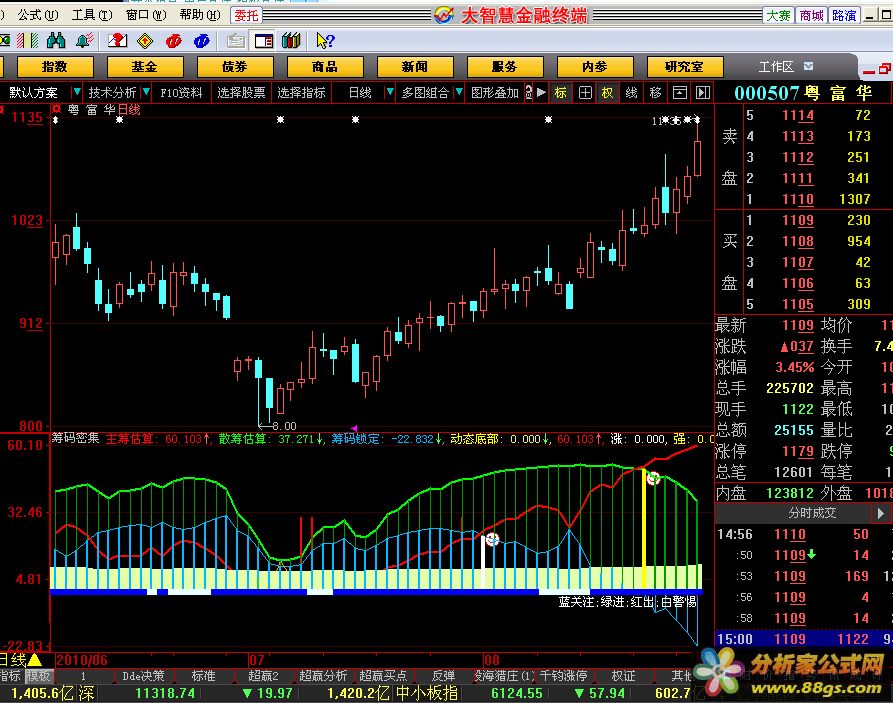
Task: Click the 新闻 yellow button
Action: pos(415,67)
